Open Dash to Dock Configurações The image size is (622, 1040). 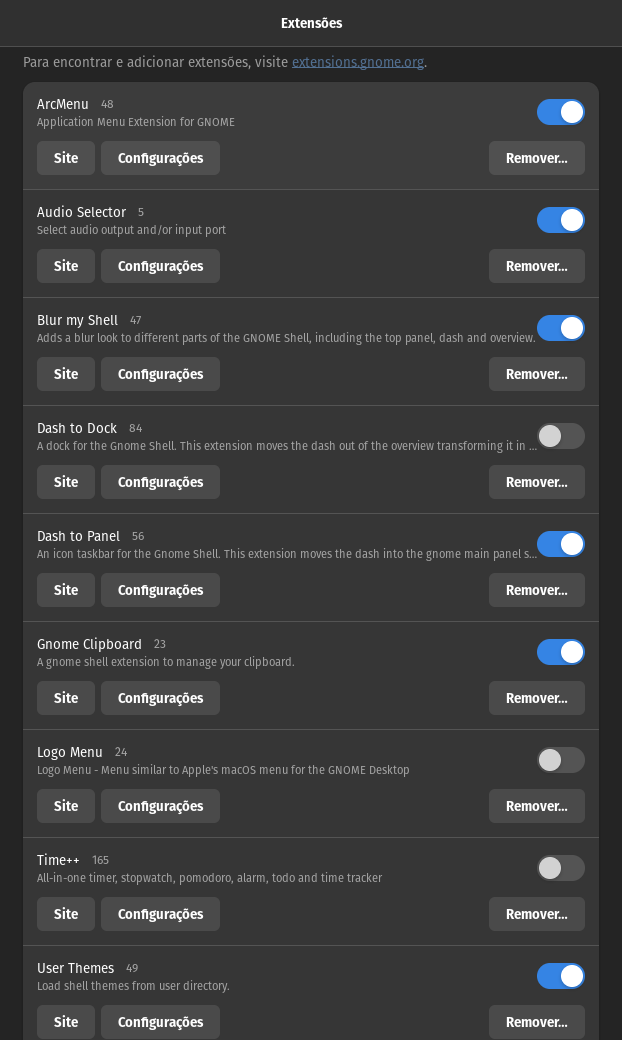160,482
